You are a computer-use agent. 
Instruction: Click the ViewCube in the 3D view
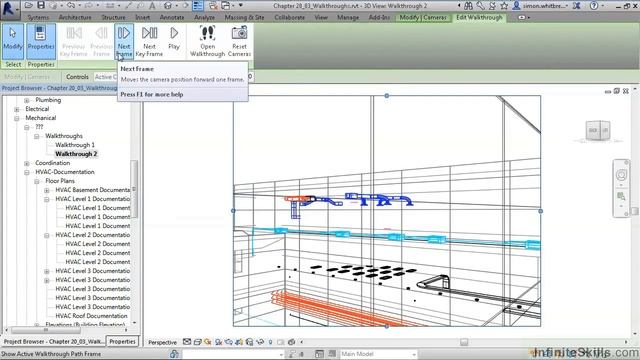(598, 131)
